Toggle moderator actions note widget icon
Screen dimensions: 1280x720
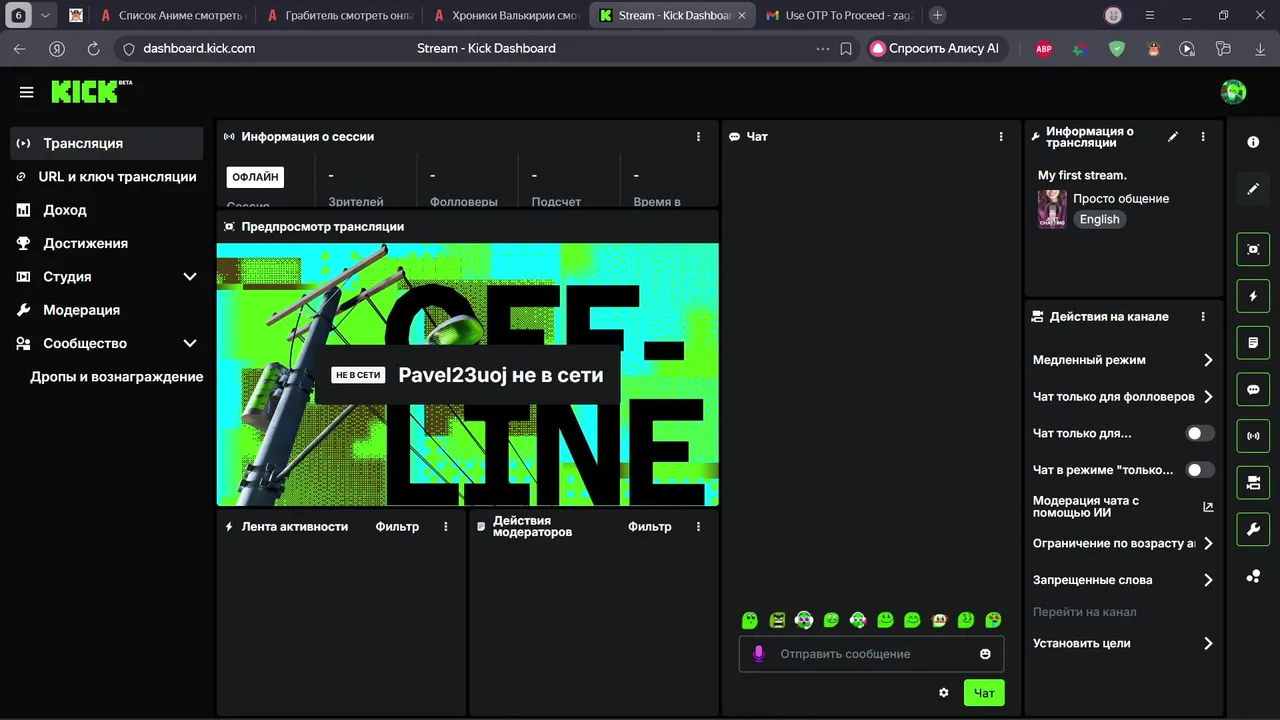point(1253,343)
